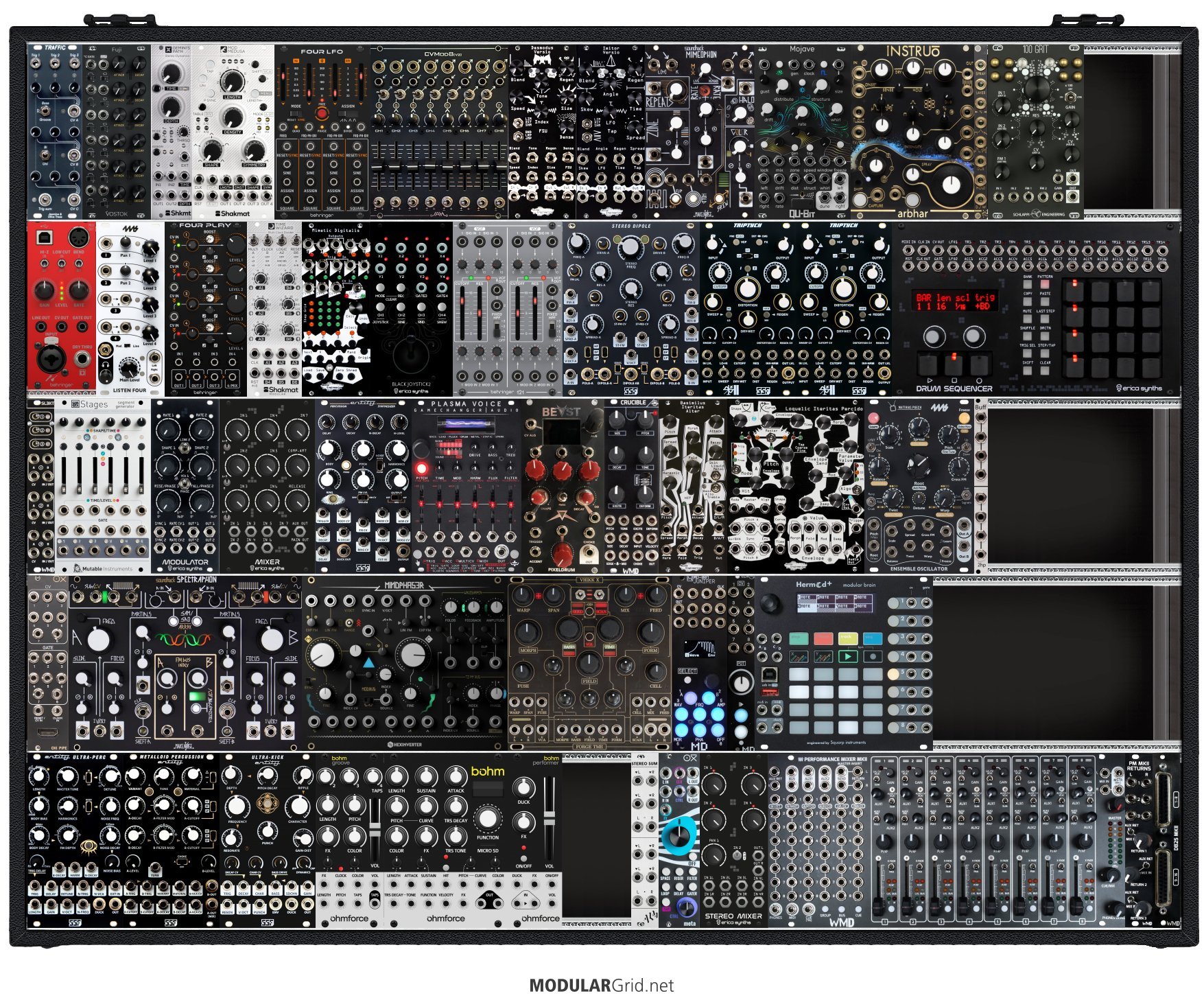Viewport: 1204px width, 1000px height.
Task: Select the PATTERN button on Drum Sequencer
Action: pos(1044,286)
